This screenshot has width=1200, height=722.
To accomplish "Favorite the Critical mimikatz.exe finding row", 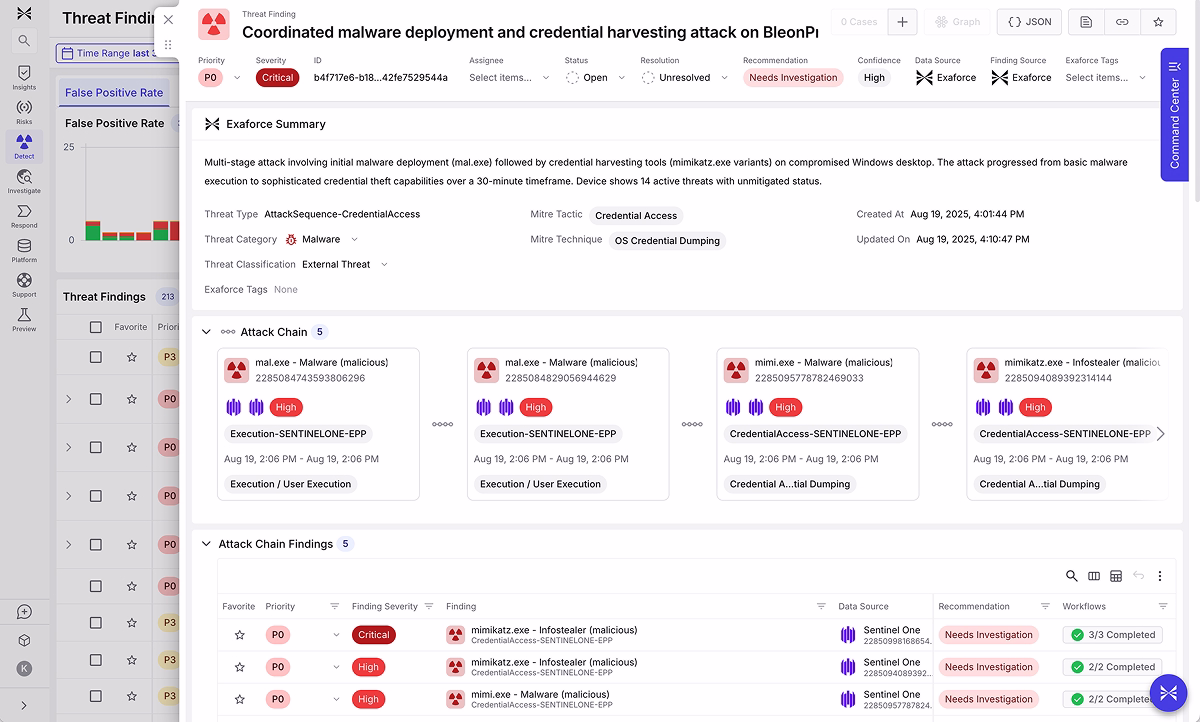I will coord(239,635).
